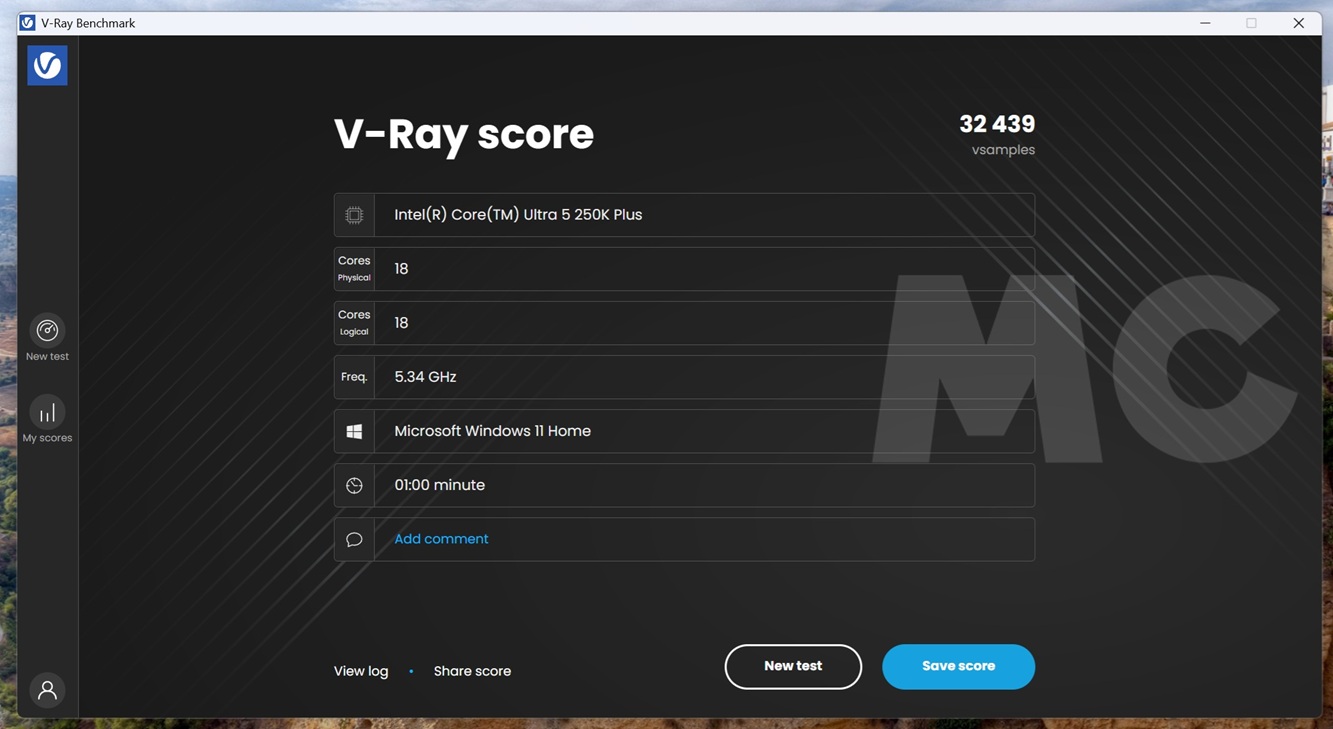Viewport: 1333px width, 729px height.
Task: Click the user profile icon in bottom sidebar
Action: [47, 689]
